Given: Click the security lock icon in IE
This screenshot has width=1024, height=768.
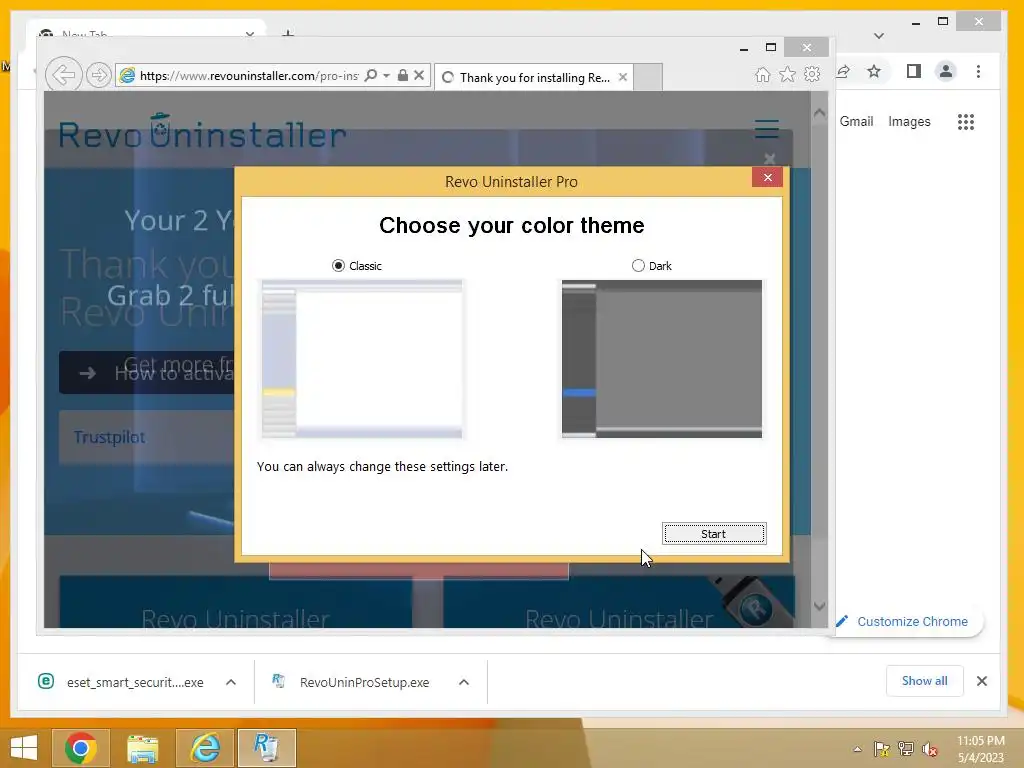Looking at the screenshot, I should coord(403,75).
